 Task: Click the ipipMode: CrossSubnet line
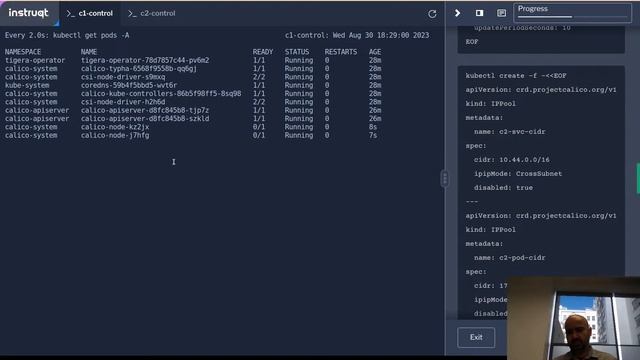pyautogui.click(x=518, y=173)
